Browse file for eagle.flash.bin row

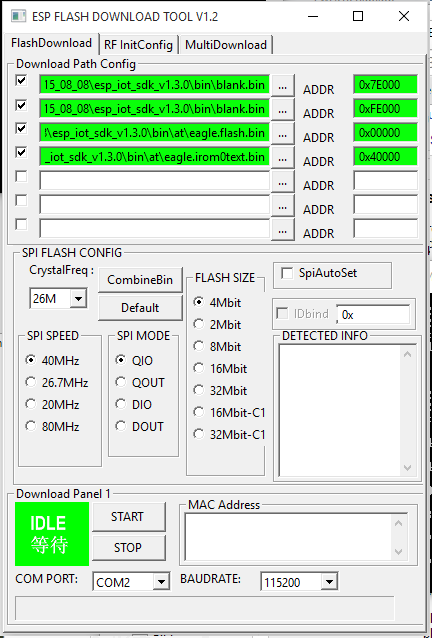point(283,134)
